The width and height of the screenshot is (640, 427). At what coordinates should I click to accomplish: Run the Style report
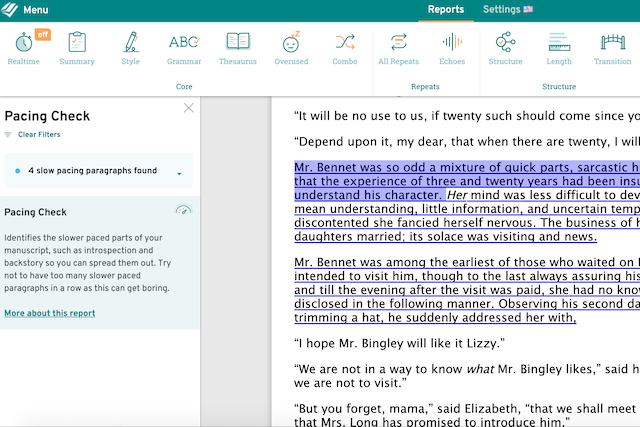point(131,49)
